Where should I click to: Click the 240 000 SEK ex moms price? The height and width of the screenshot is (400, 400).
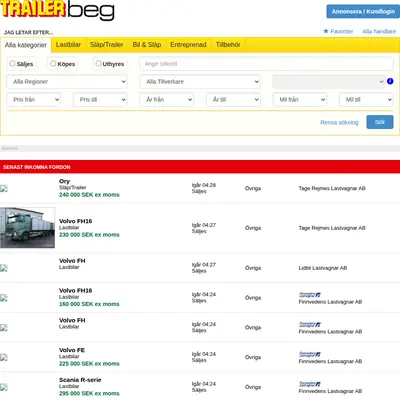click(89, 195)
